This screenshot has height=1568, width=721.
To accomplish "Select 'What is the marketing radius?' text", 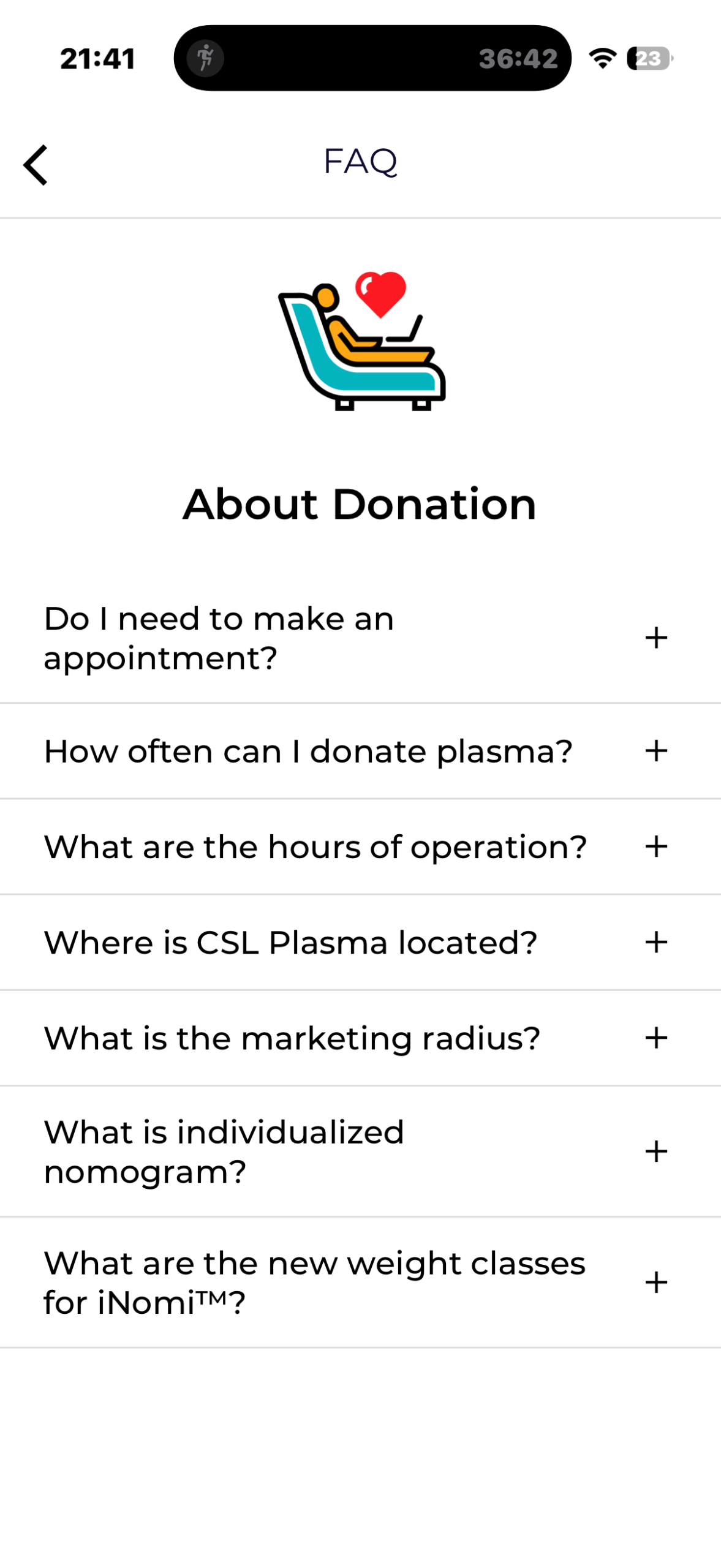I will click(292, 1038).
